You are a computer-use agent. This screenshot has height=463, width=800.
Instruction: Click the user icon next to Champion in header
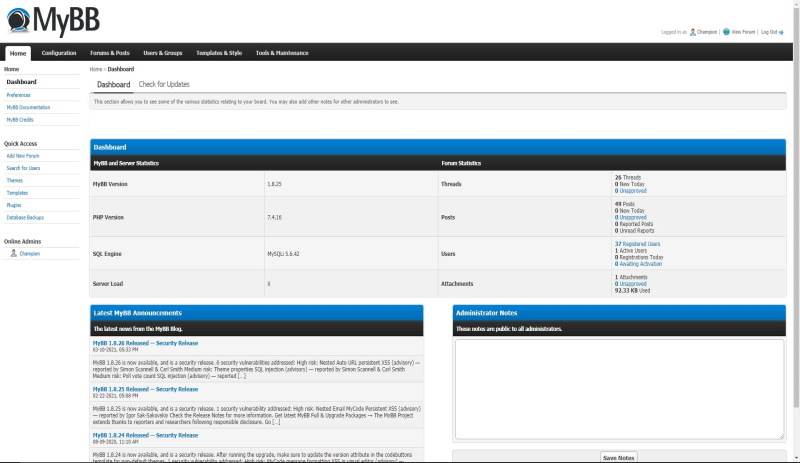(692, 32)
